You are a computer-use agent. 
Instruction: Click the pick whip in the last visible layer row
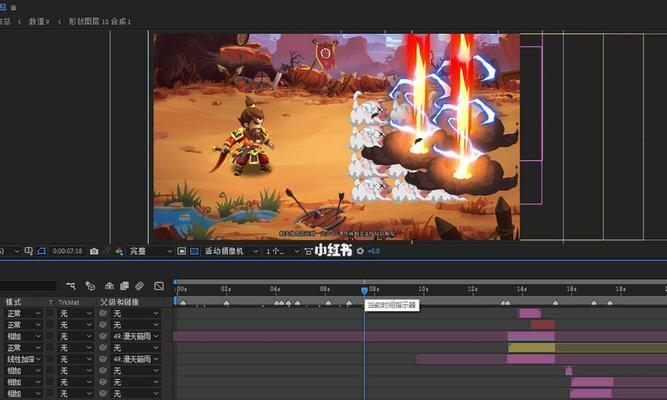pyautogui.click(x=103, y=394)
